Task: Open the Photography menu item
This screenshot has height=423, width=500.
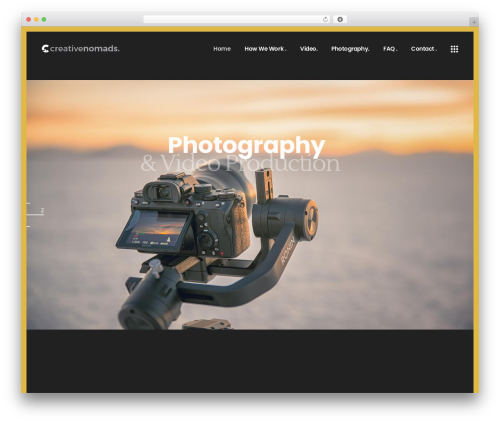Action: click(x=350, y=49)
